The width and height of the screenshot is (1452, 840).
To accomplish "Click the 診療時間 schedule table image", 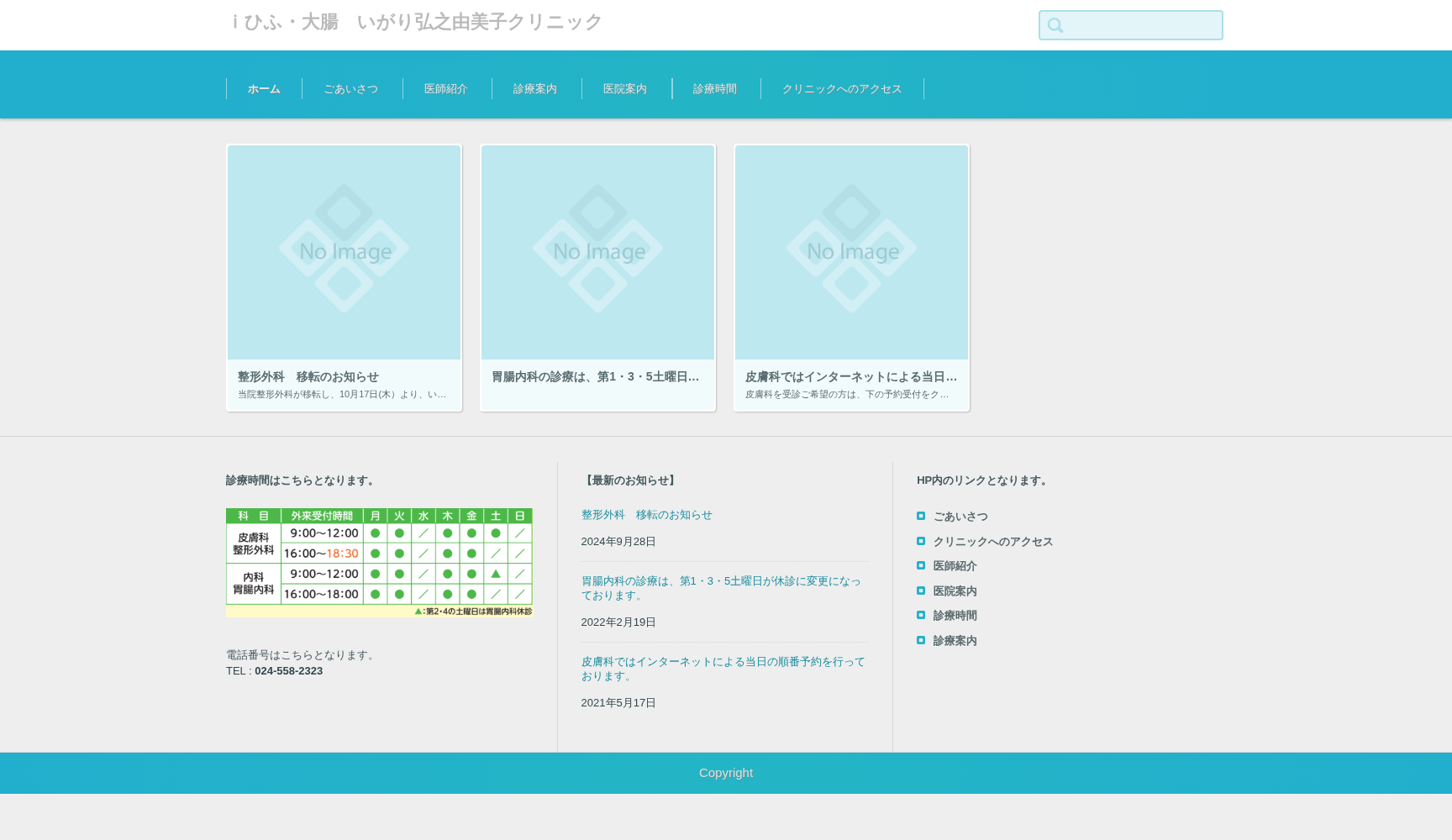I will (379, 562).
